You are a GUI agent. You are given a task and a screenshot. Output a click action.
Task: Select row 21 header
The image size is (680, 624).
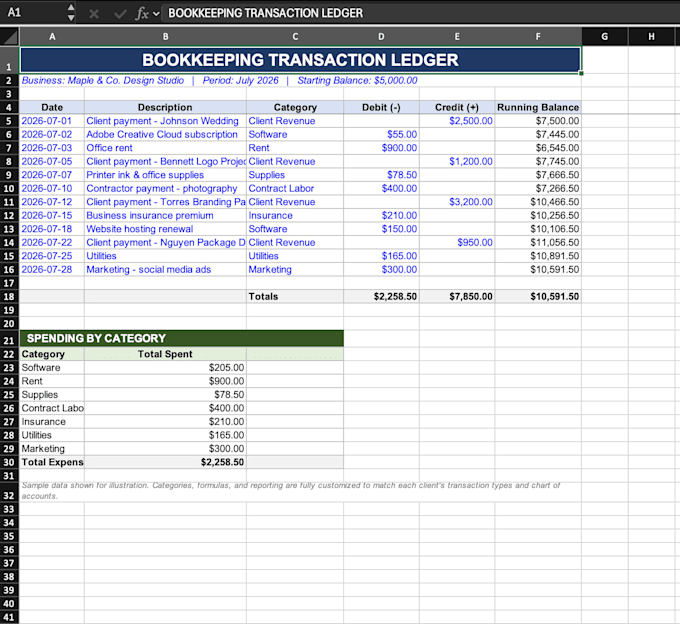coord(9,339)
